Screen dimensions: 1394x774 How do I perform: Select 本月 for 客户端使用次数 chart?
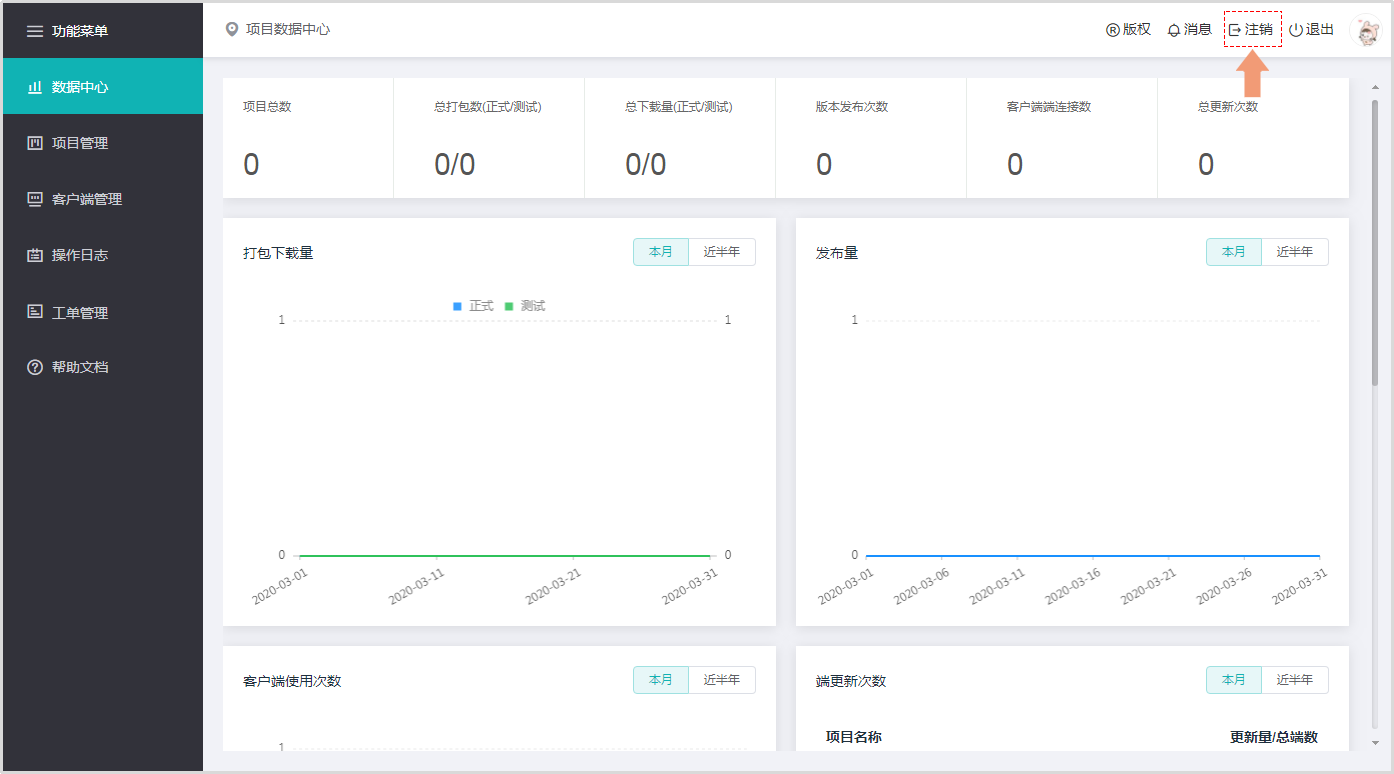click(x=661, y=680)
